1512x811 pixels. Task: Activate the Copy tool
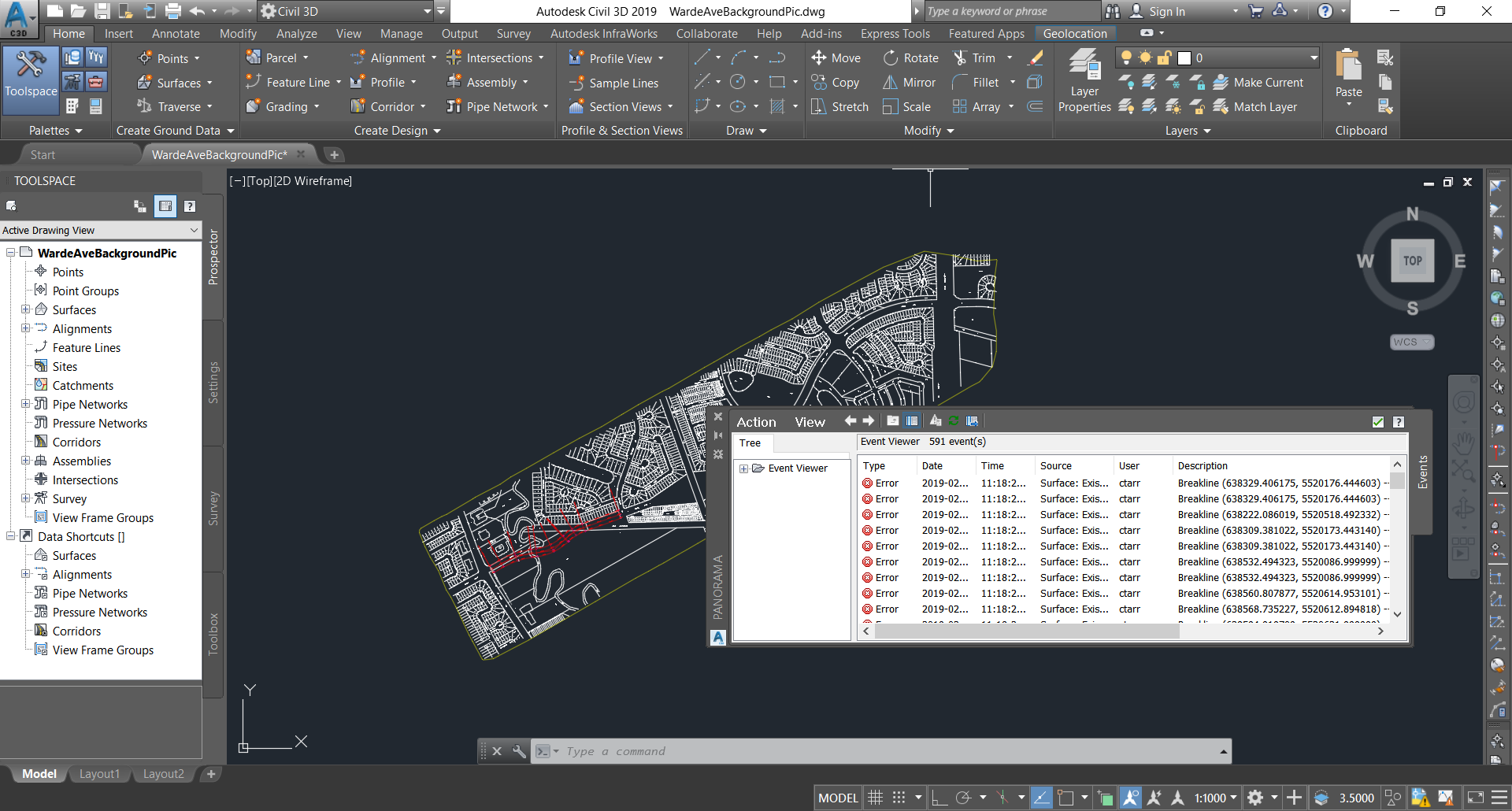[x=836, y=82]
